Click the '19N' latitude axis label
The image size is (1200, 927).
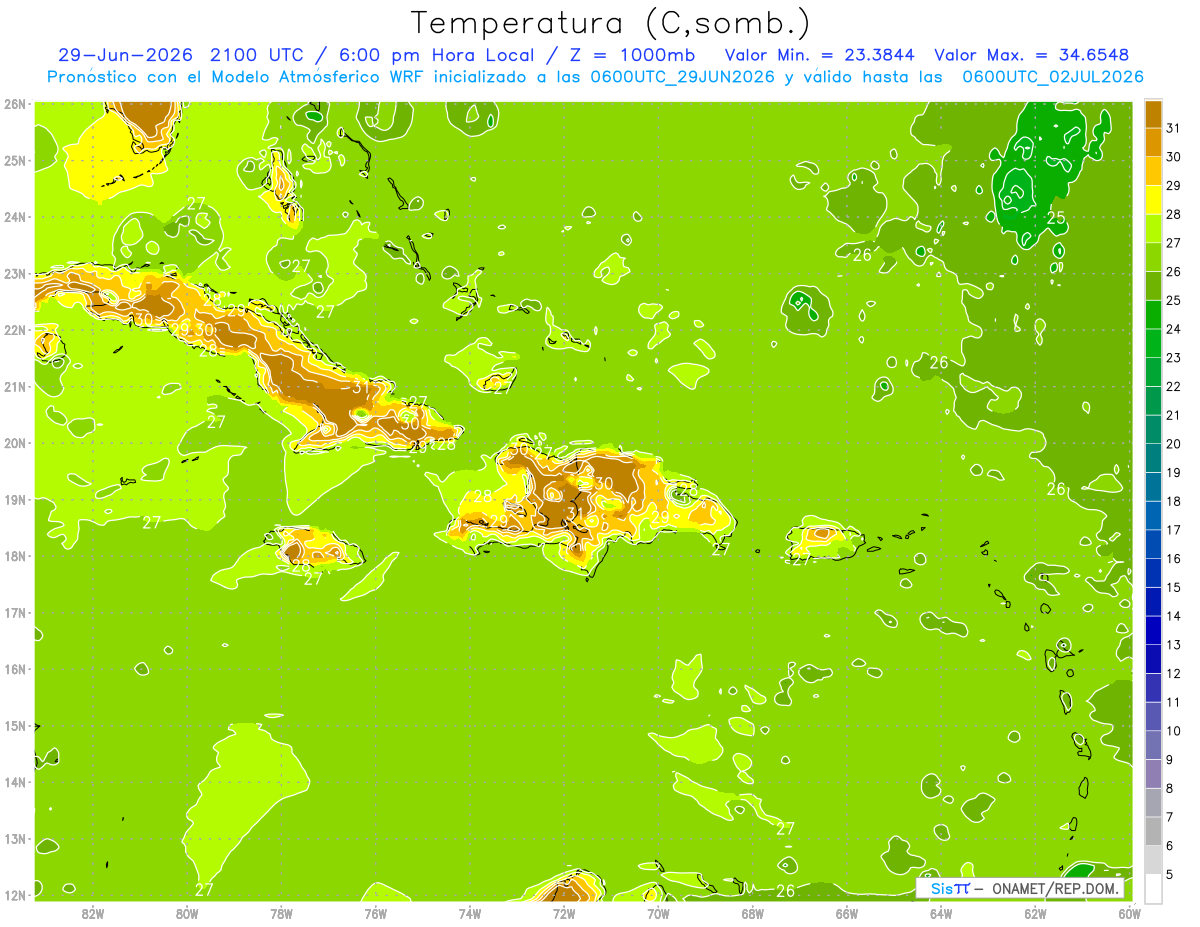(x=15, y=499)
